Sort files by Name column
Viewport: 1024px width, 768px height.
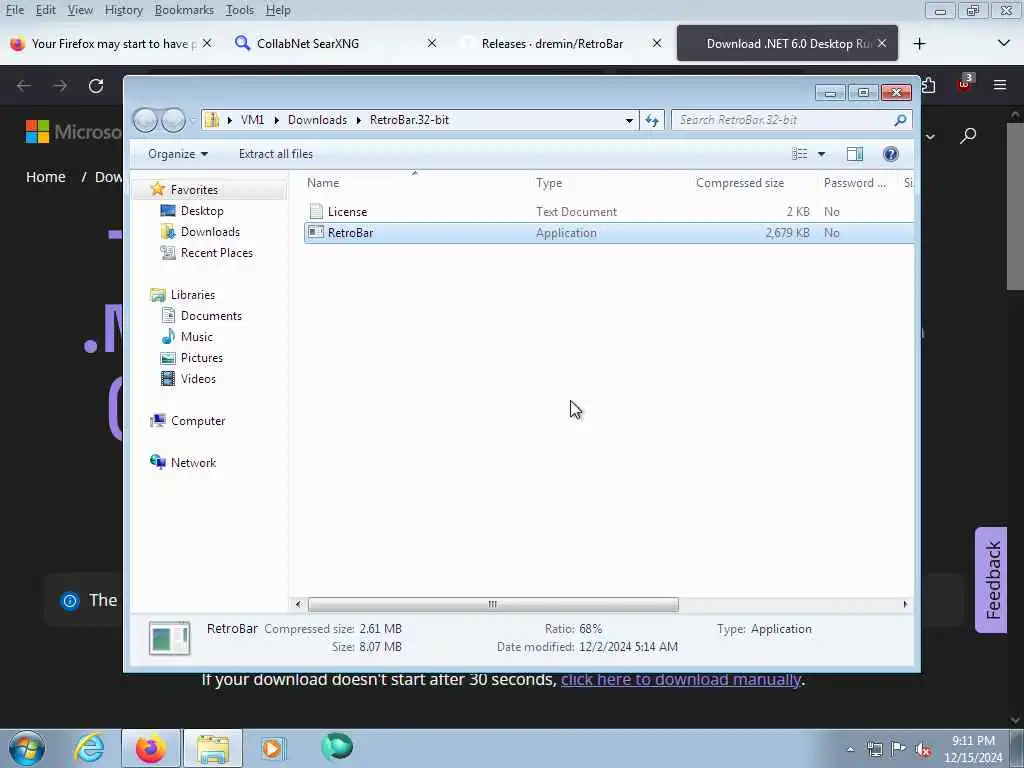[x=418, y=183]
